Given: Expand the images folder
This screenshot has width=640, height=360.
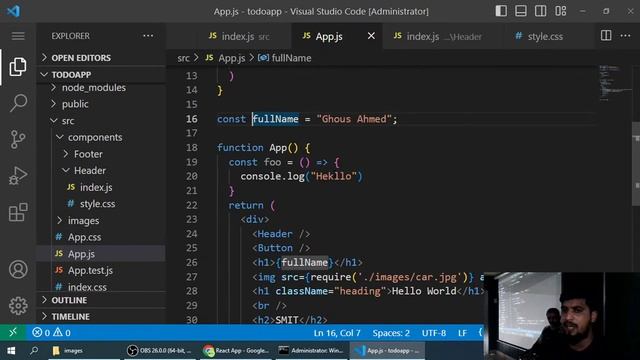Looking at the screenshot, I should click(101, 221).
